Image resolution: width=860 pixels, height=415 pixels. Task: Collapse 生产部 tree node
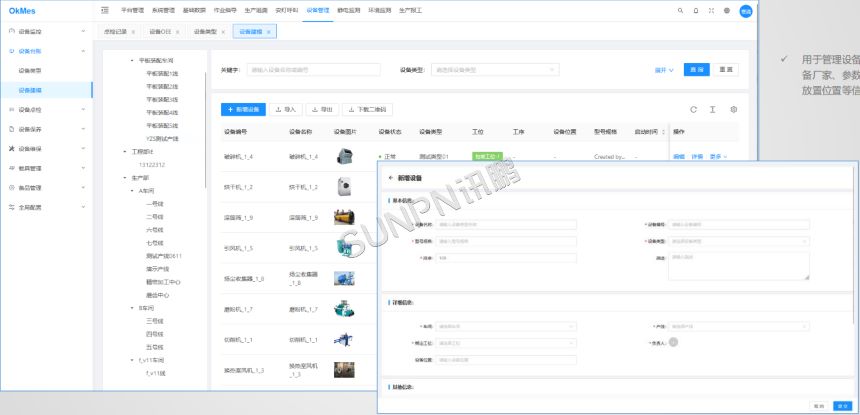pyautogui.click(x=125, y=178)
